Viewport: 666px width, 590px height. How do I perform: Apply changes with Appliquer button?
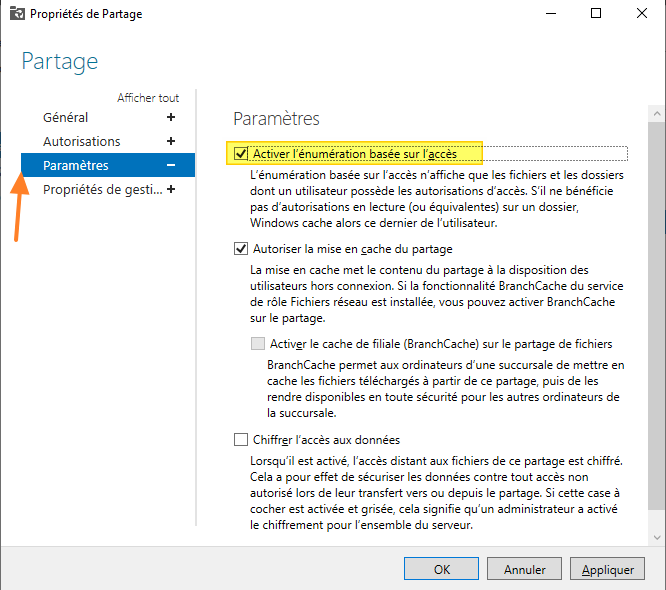point(607,569)
